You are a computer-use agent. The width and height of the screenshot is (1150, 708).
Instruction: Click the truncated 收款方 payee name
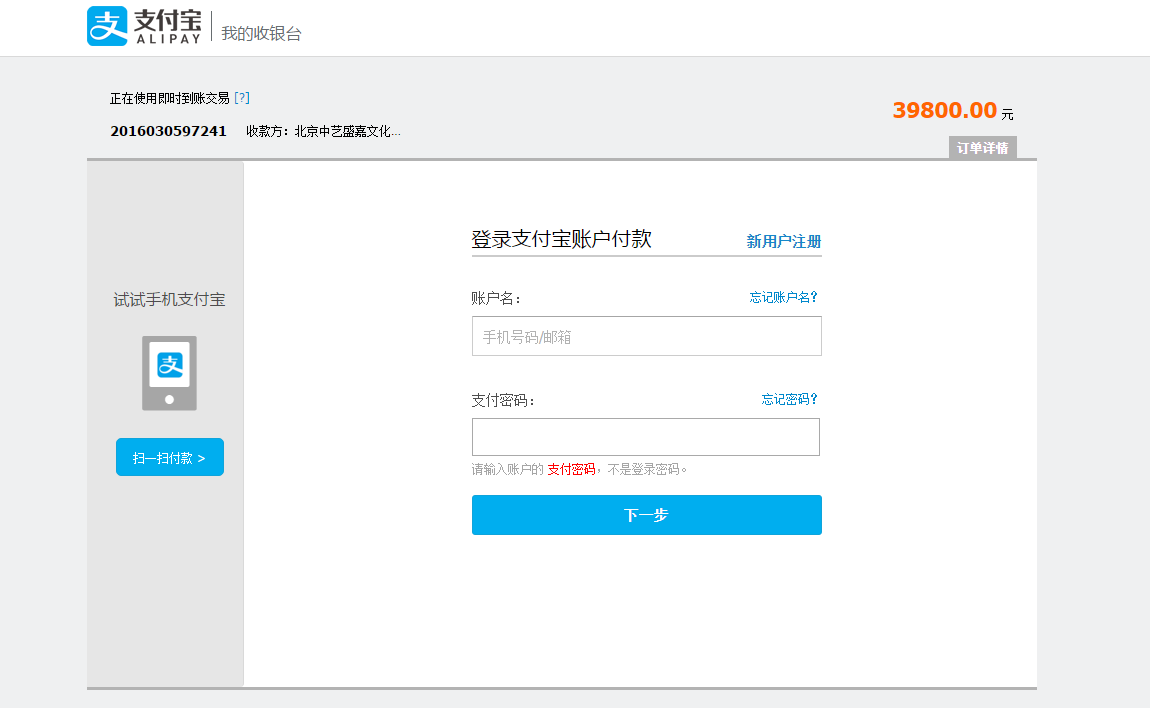click(347, 131)
